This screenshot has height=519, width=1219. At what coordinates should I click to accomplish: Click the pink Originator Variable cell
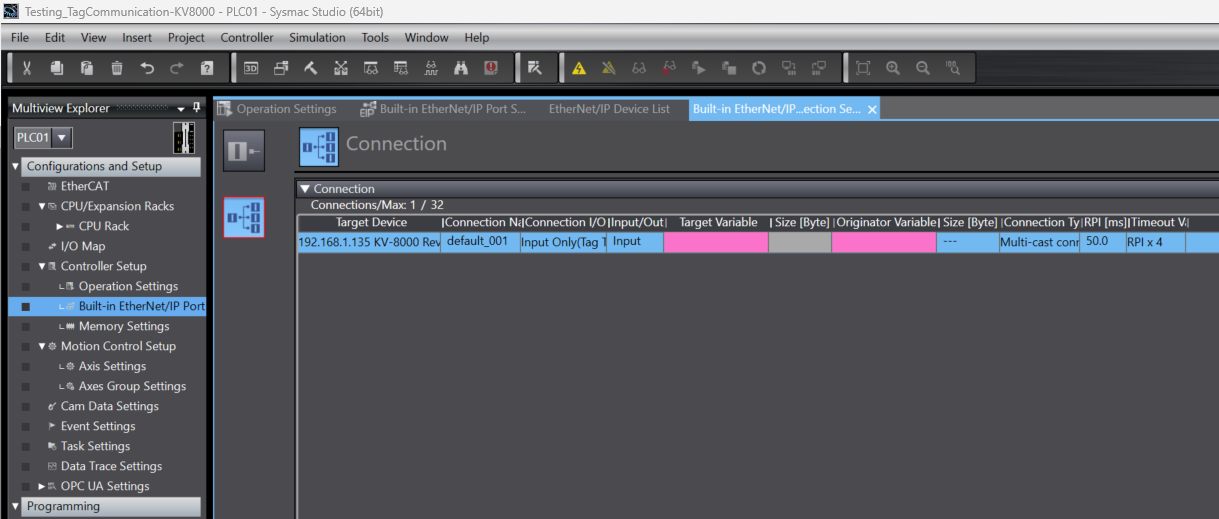(x=884, y=242)
